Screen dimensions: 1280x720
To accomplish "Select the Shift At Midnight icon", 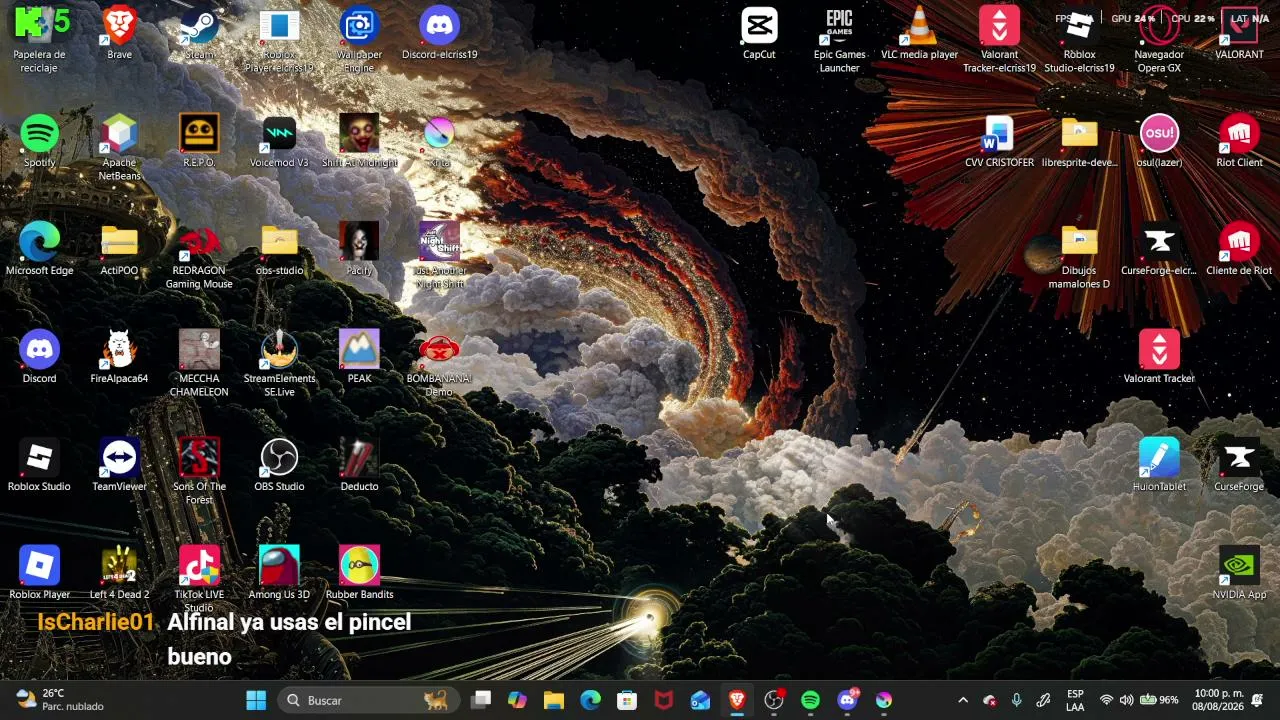I will pos(359,141).
